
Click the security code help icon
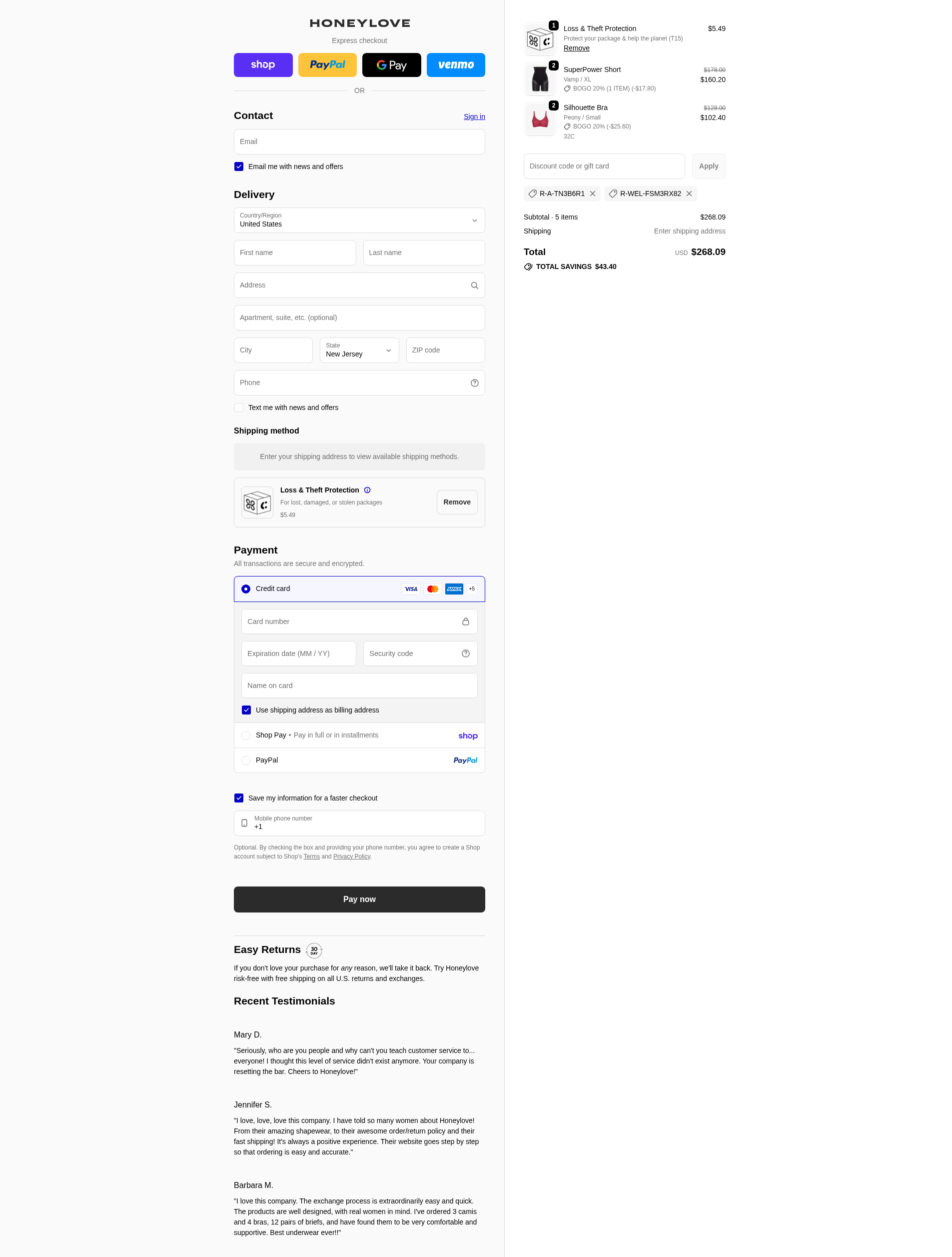[465, 653]
